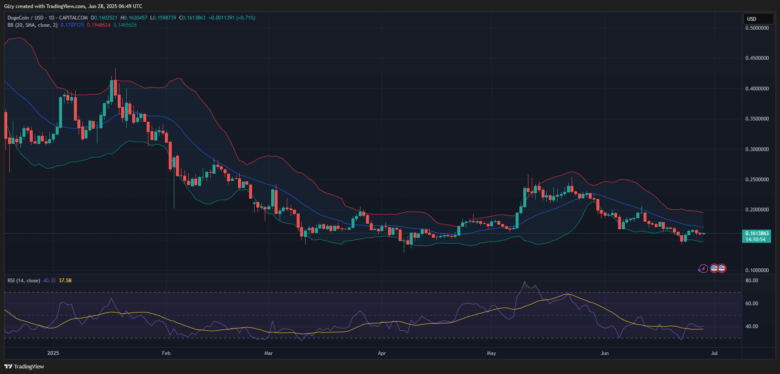The image size is (780, 374).
Task: Click the 80.00 RSI axis label
Action: [x=751, y=280]
